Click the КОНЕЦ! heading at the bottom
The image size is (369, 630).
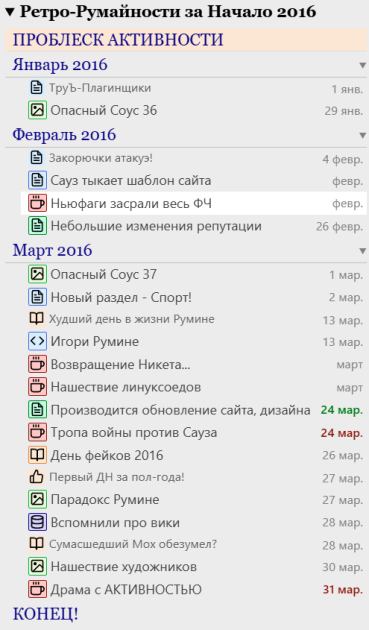point(45,614)
